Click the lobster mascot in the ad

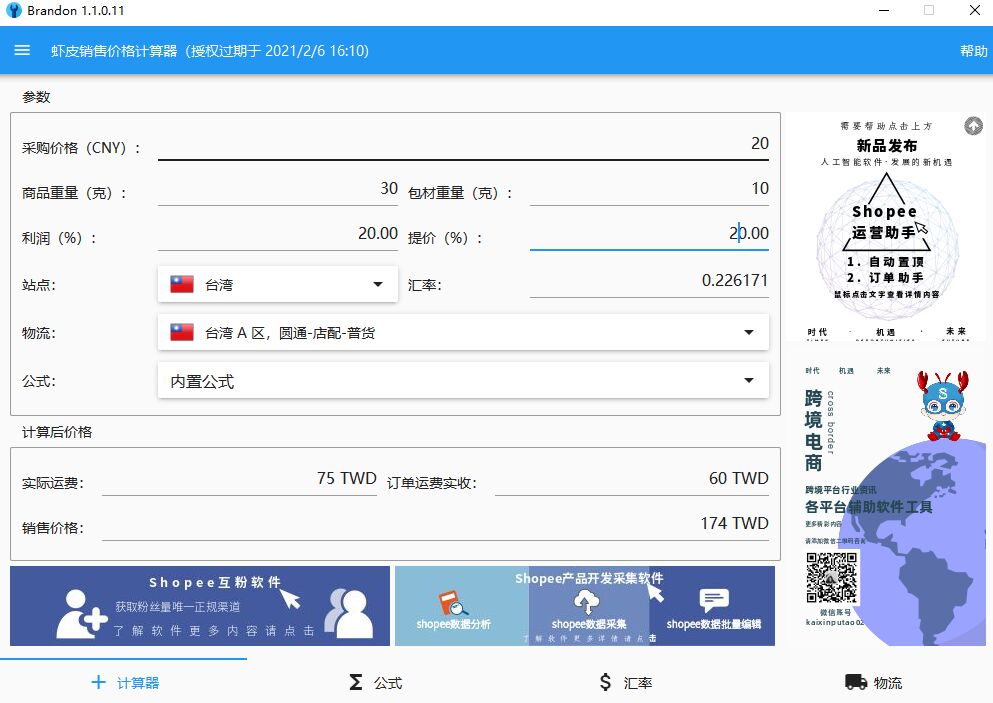943,405
